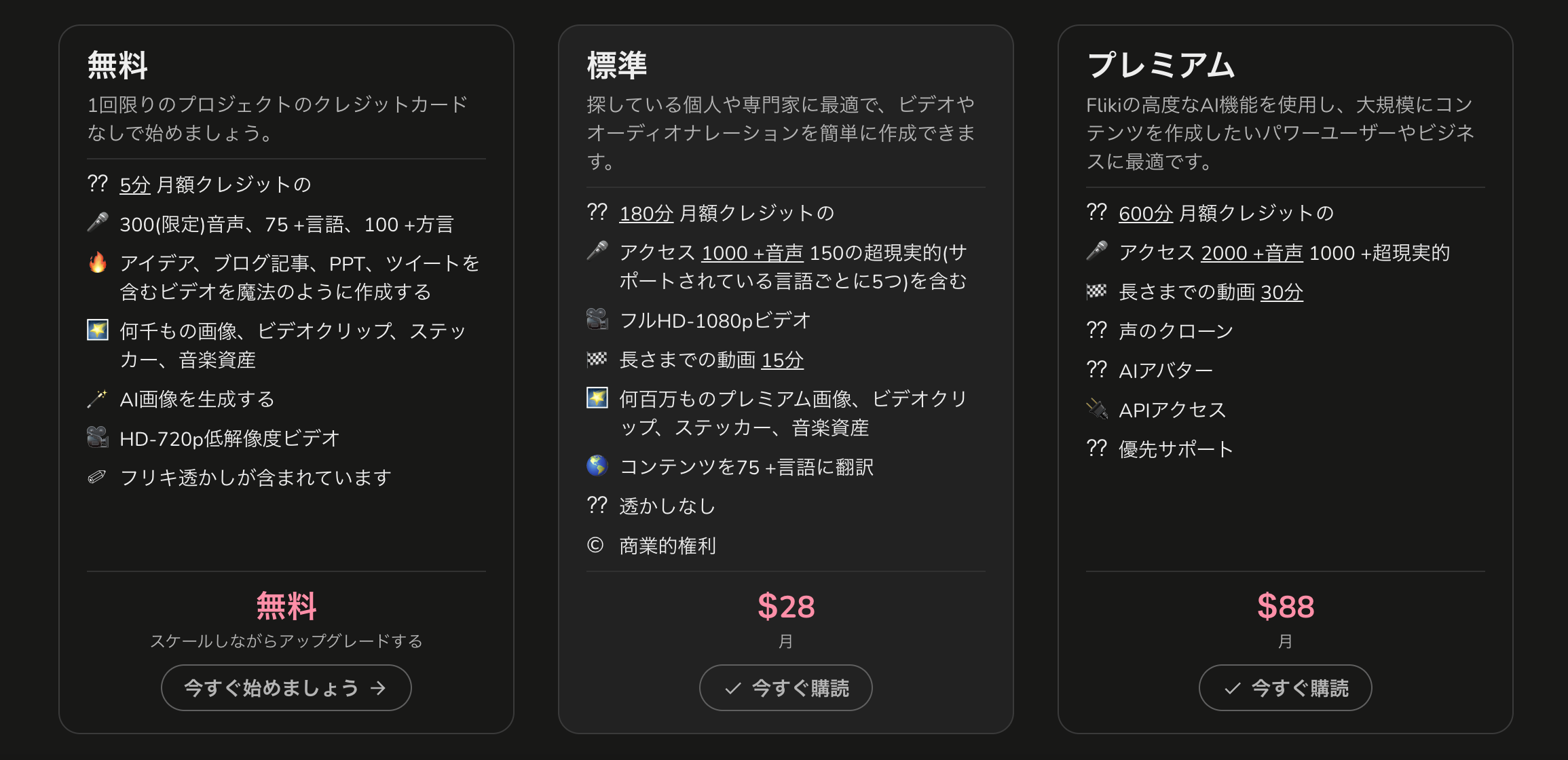1568x760 pixels.
Task: Click the fire icon beside アイデア feature
Action: [x=98, y=263]
